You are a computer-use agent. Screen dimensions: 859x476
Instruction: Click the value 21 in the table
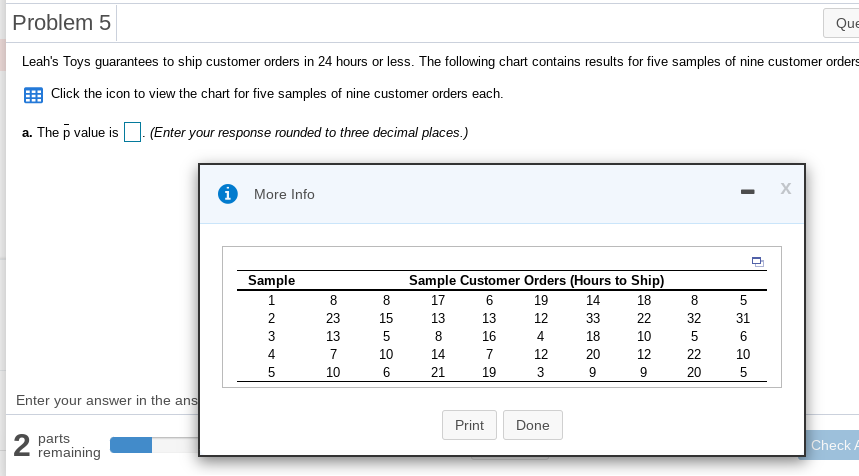pos(438,372)
